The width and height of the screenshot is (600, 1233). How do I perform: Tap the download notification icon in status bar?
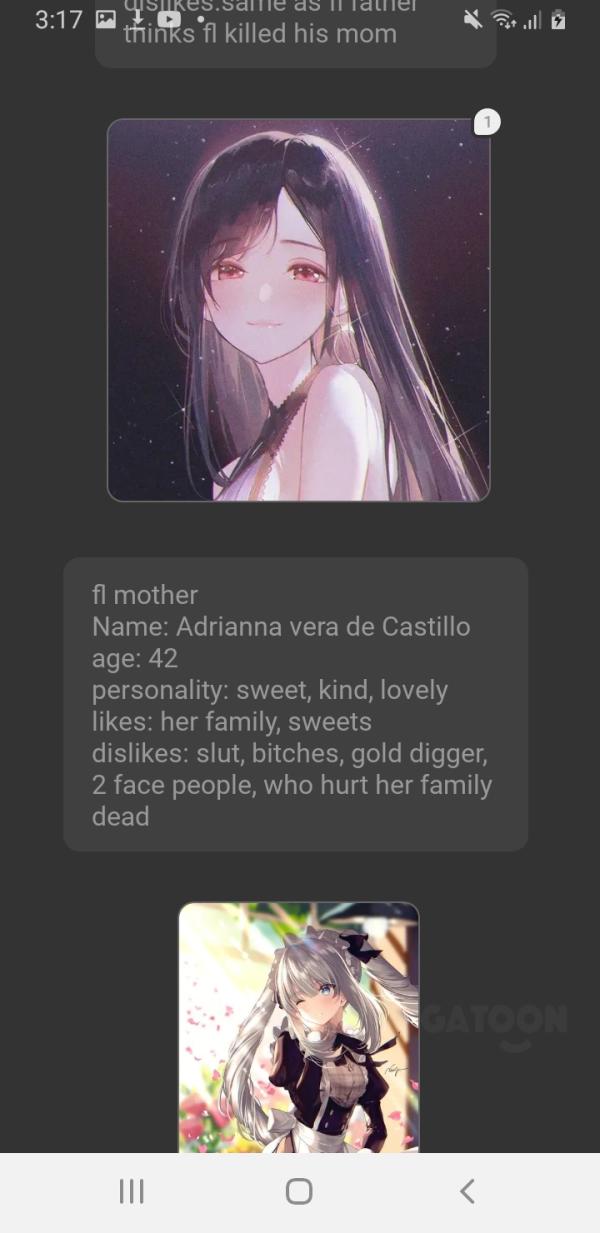click(139, 18)
